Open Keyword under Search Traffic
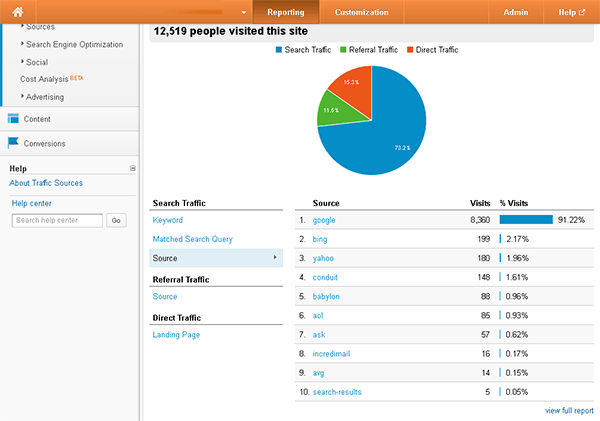The width and height of the screenshot is (600, 421). [x=168, y=220]
